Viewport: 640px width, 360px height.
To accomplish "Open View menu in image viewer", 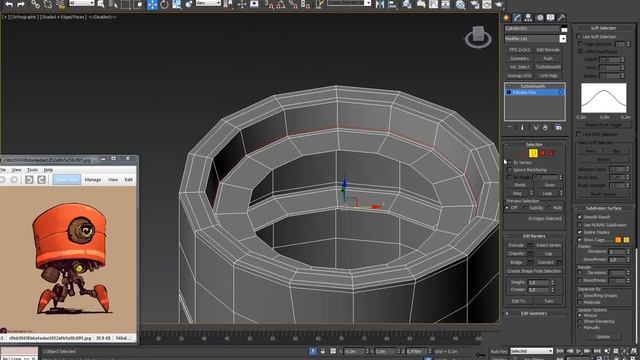I will pos(17,170).
